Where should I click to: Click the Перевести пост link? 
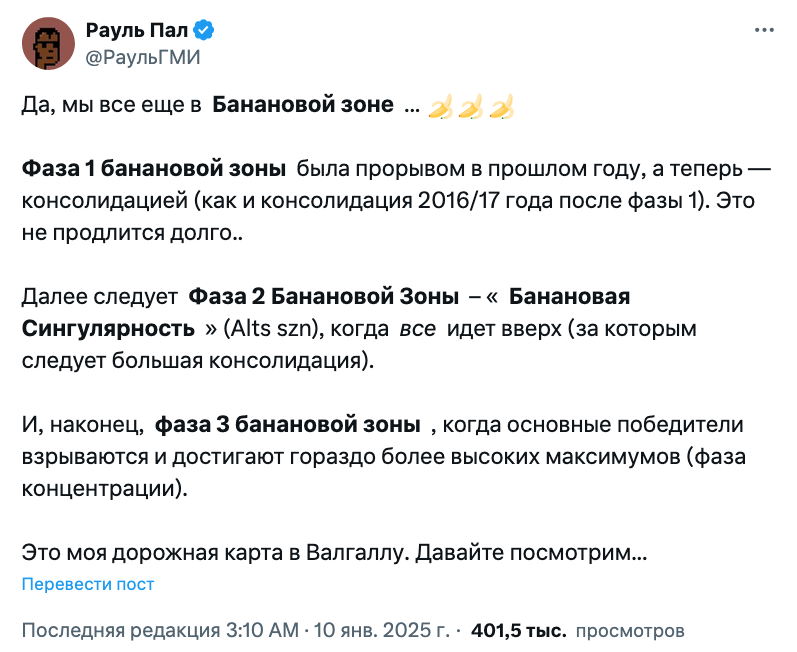coord(88,584)
